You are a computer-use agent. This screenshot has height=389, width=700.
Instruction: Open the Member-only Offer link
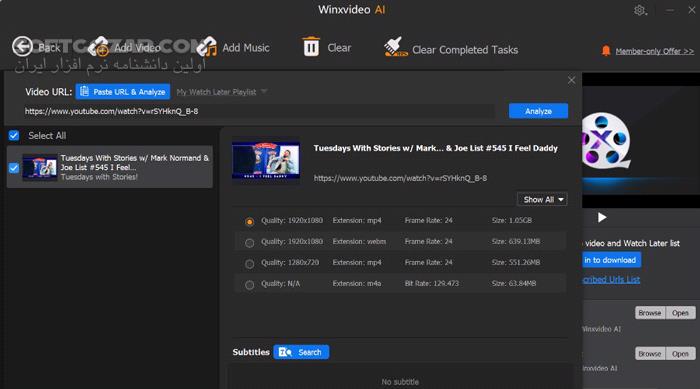654,51
